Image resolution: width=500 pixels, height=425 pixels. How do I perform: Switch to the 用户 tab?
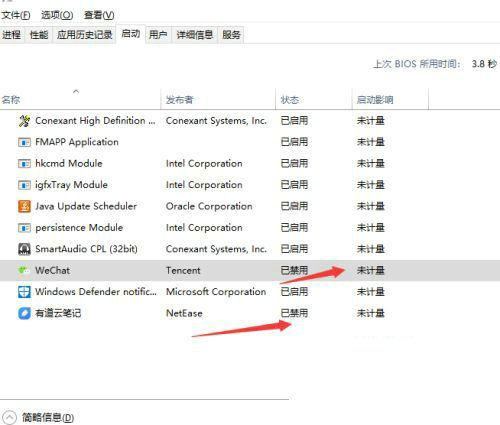(158, 35)
